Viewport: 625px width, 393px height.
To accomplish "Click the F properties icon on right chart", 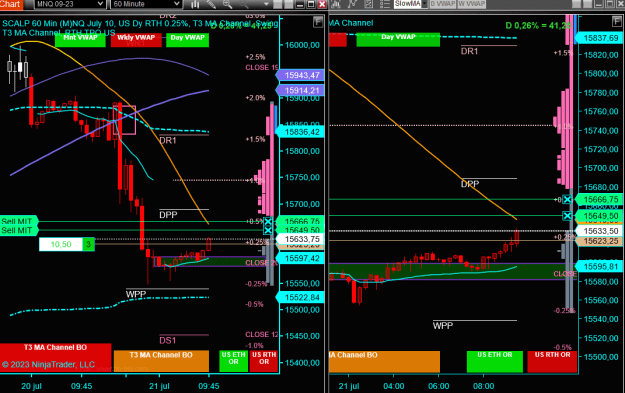I will coord(617,22).
